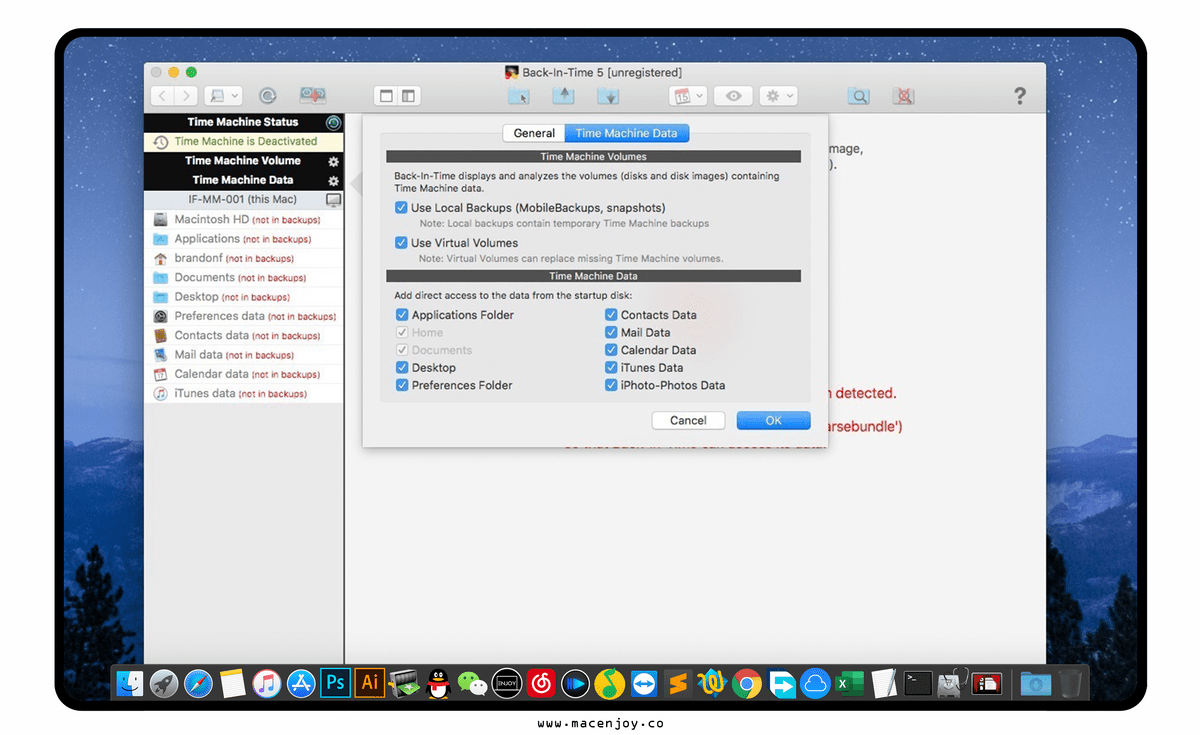This screenshot has height=735, width=1200.
Task: Select Macintosh HD in sidebar
Action: click(244, 219)
